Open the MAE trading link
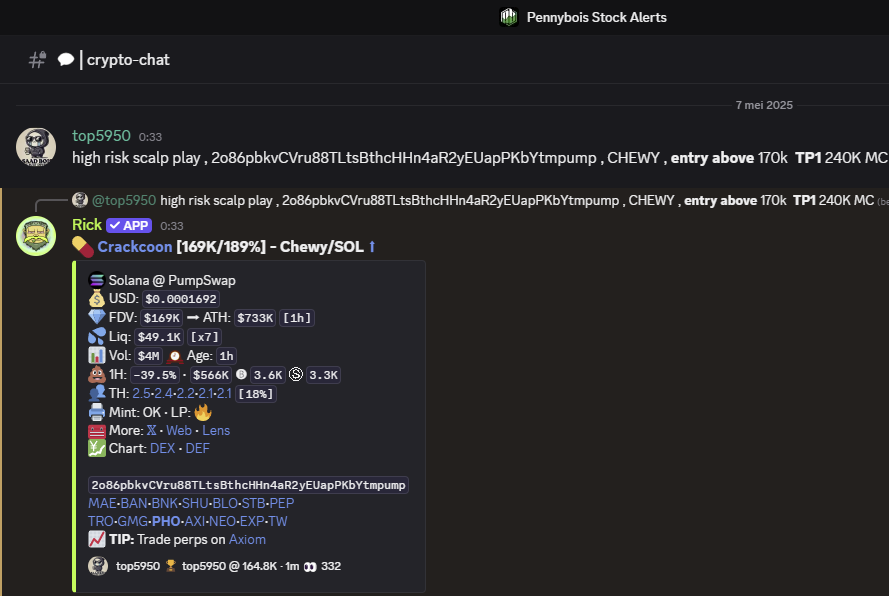This screenshot has height=596, width=889. (x=102, y=503)
